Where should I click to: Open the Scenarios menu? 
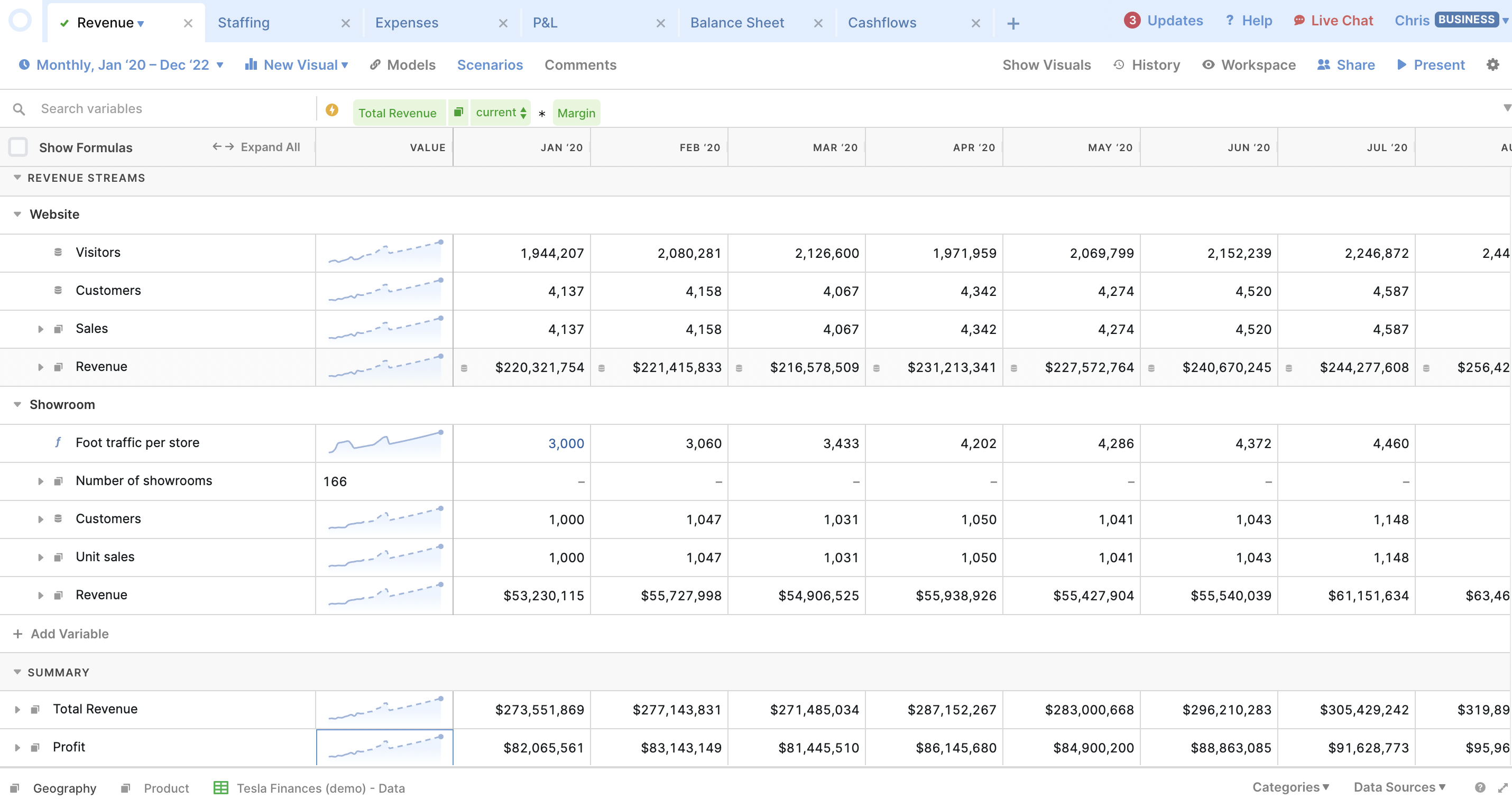490,65
